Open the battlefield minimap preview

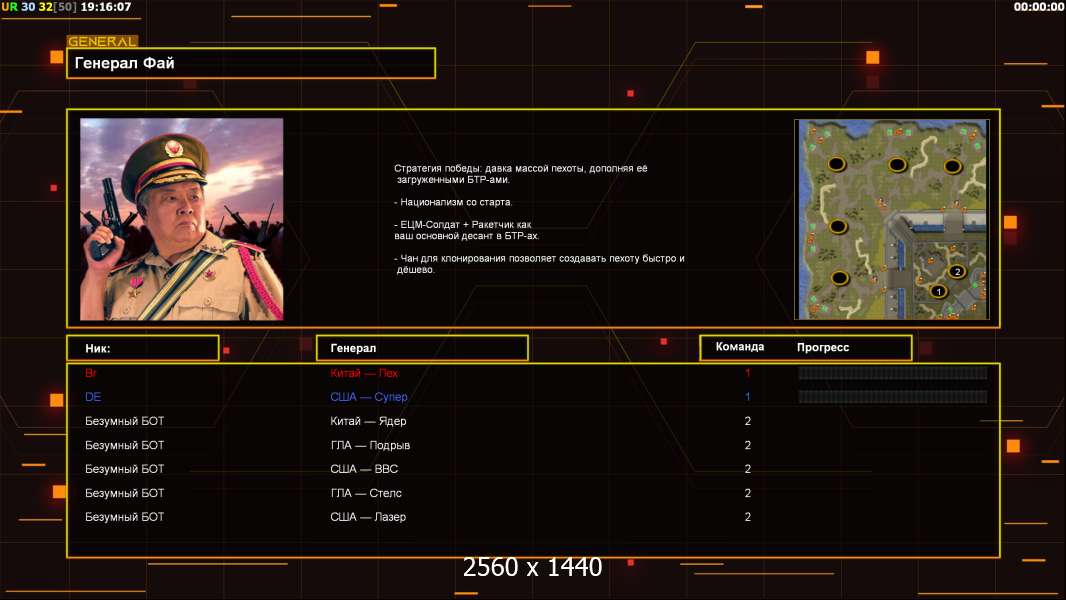(892, 219)
